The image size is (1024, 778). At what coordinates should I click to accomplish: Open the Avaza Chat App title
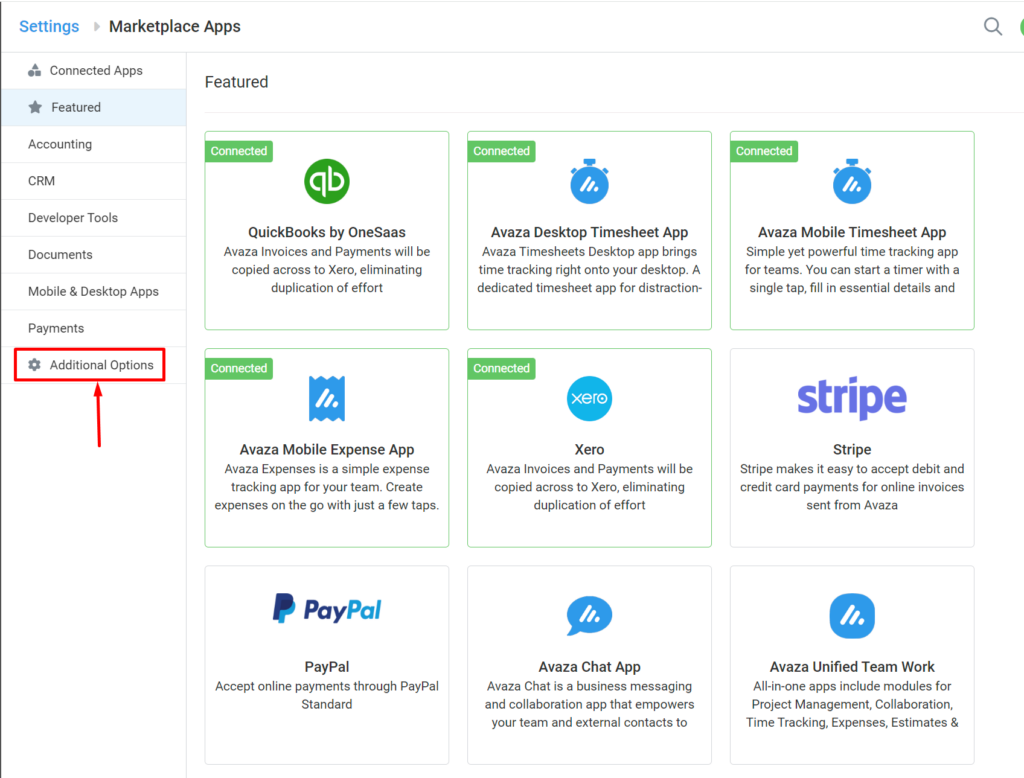click(589, 666)
